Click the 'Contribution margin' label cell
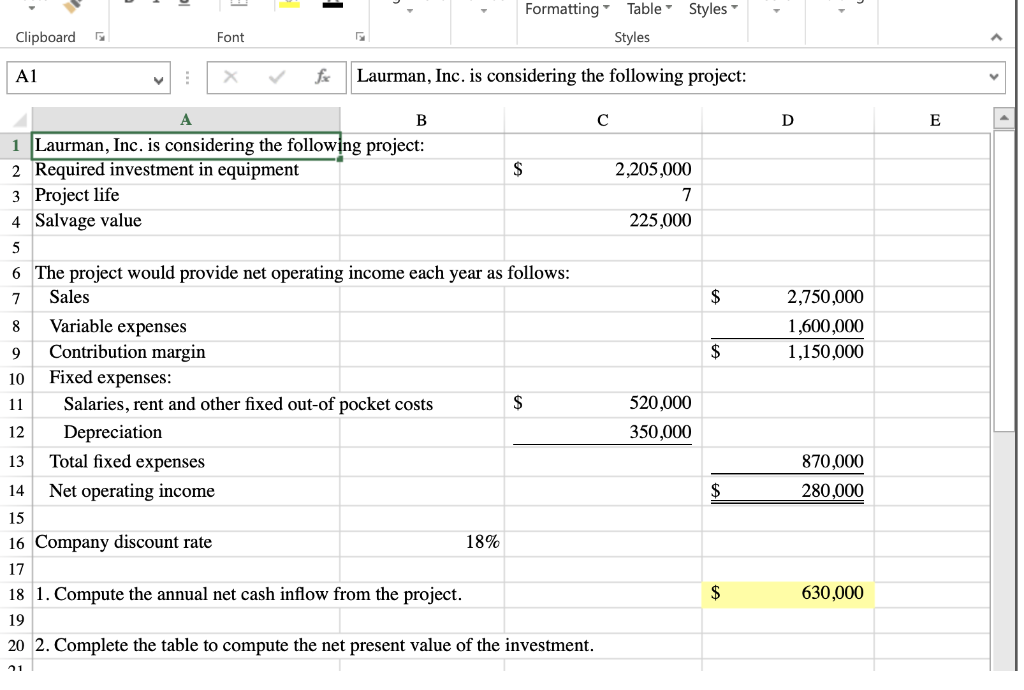1024x690 pixels. pyautogui.click(x=185, y=353)
